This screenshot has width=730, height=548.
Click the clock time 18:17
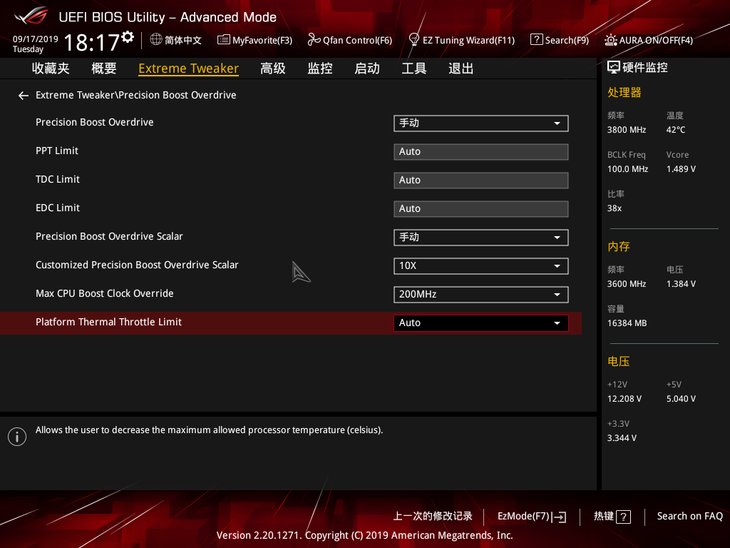(x=91, y=43)
